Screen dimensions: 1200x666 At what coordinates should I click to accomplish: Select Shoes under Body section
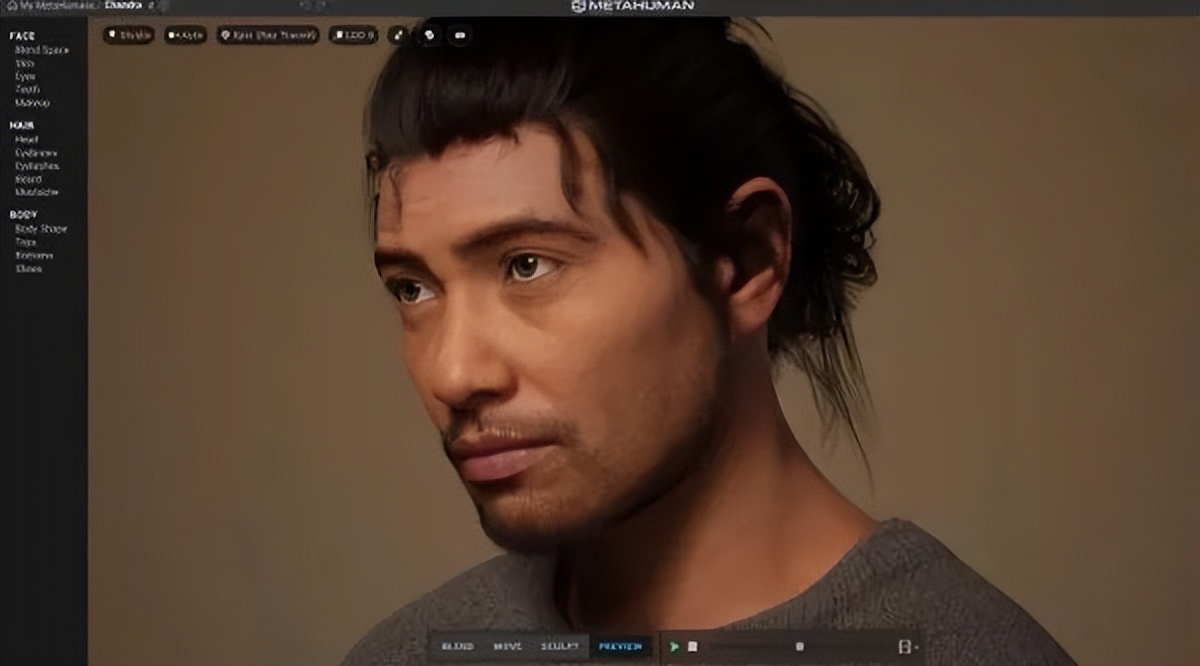click(28, 268)
